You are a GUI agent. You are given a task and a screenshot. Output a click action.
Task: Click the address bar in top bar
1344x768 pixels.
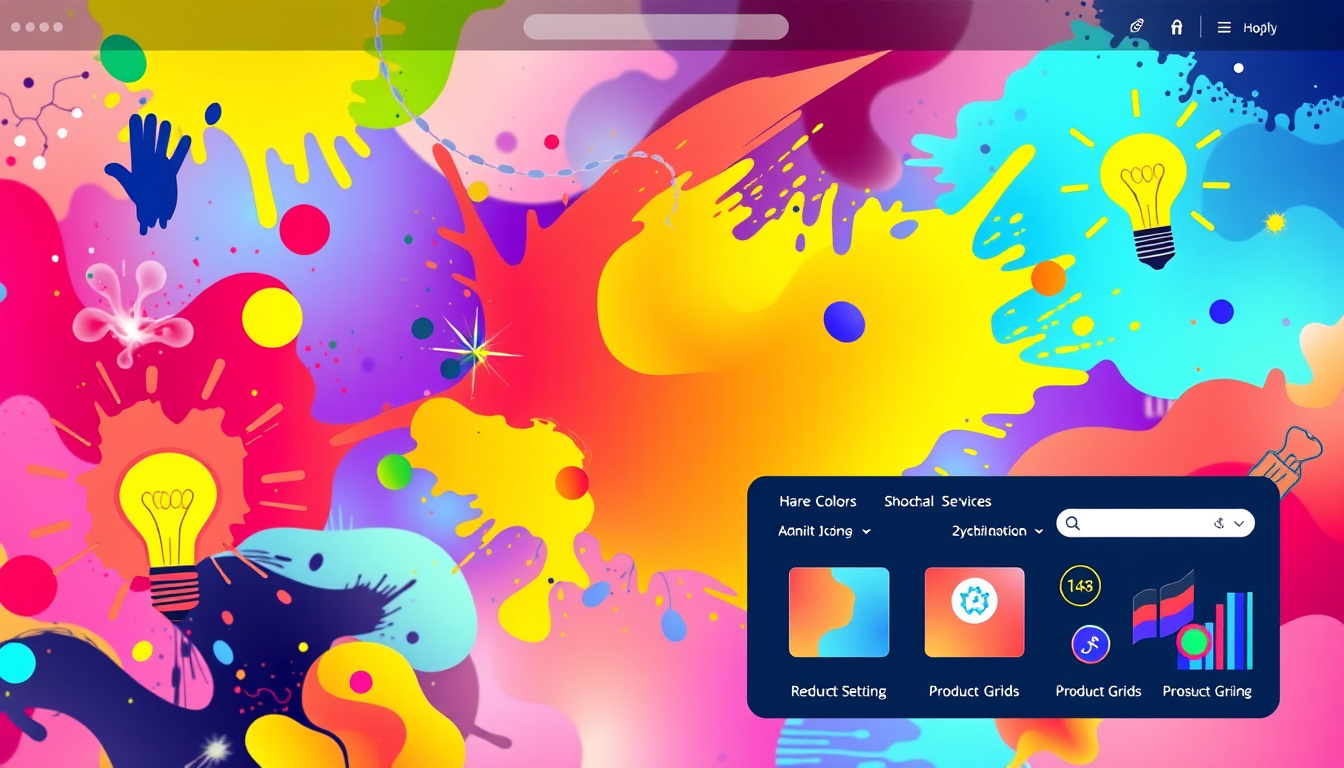(656, 27)
